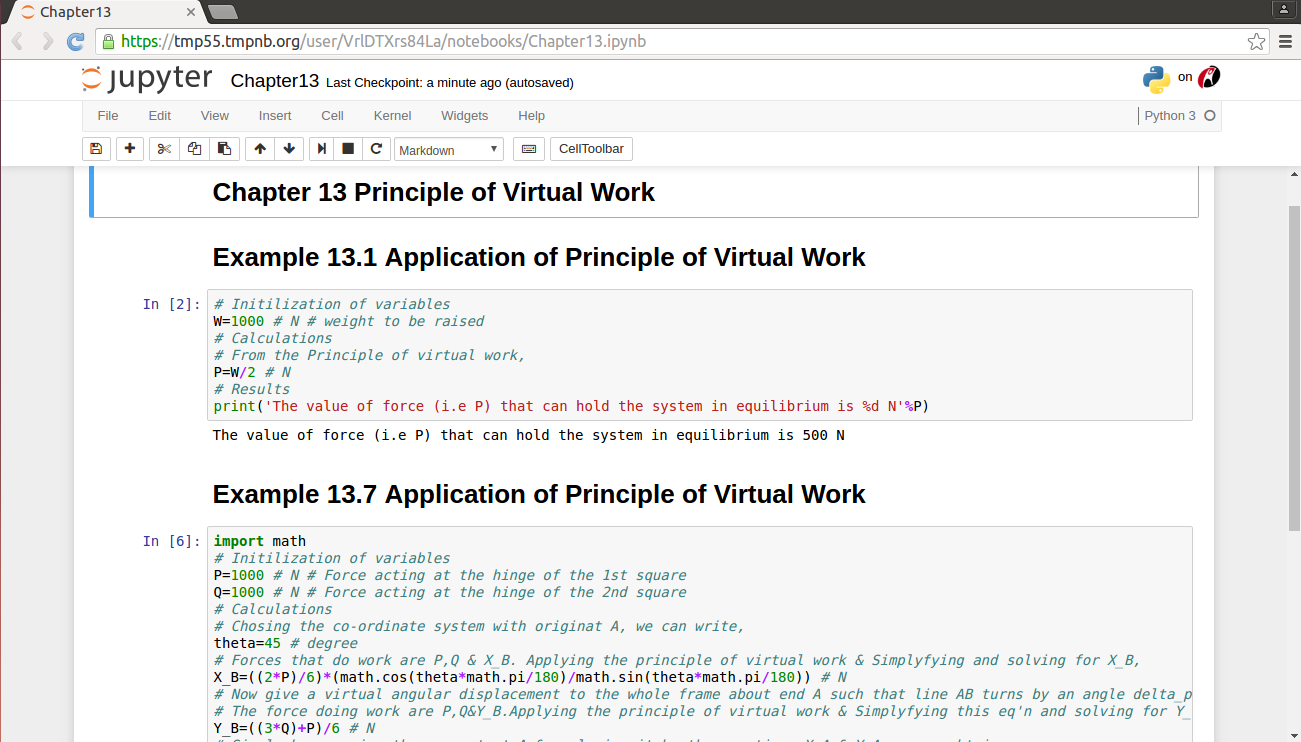1301x742 pixels.
Task: Click the Jupyter logo
Action: 147,79
